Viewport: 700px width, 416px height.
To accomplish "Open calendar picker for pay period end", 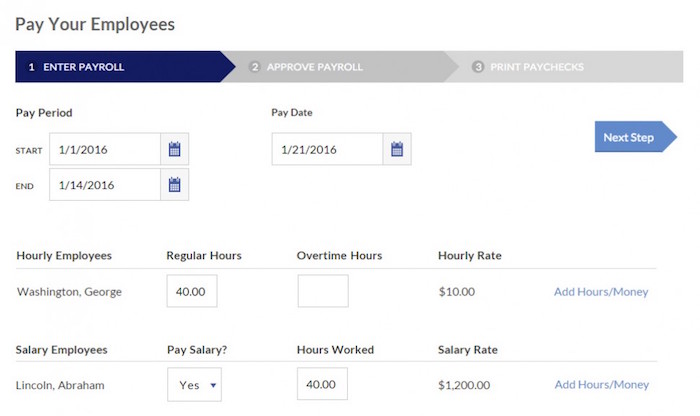I will (174, 185).
